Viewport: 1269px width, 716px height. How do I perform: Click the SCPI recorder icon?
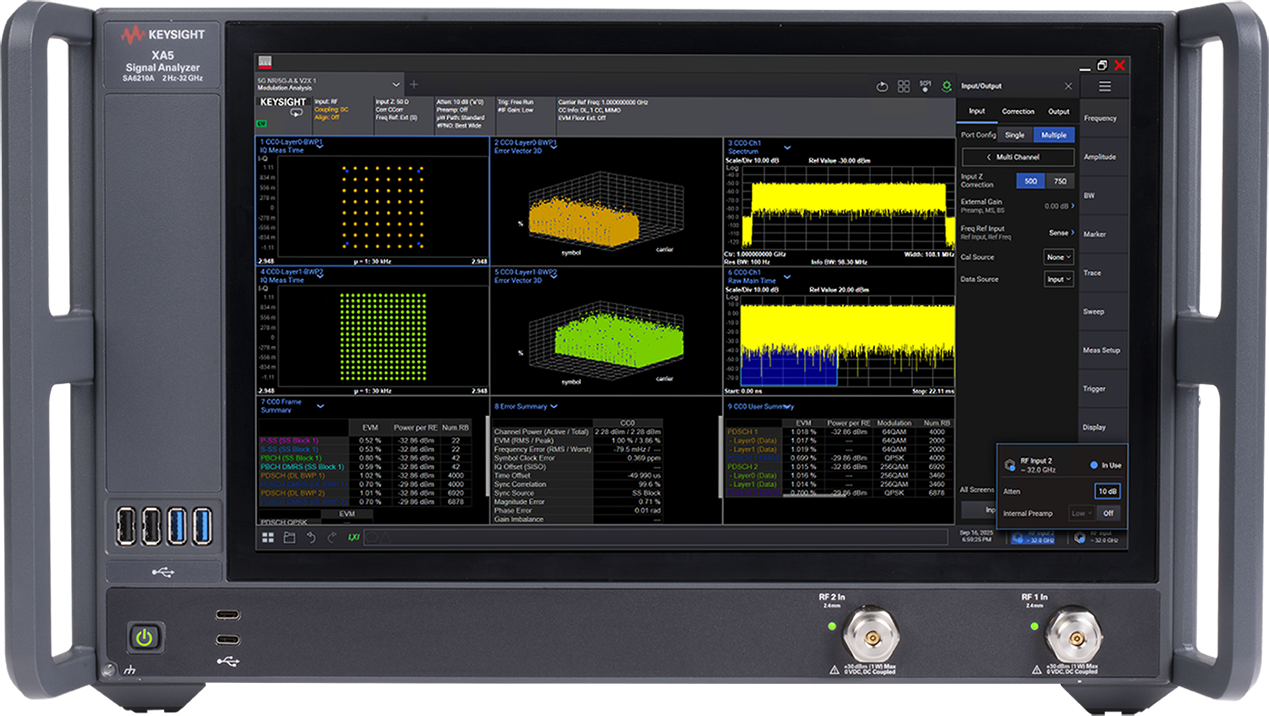pyautogui.click(x=926, y=86)
